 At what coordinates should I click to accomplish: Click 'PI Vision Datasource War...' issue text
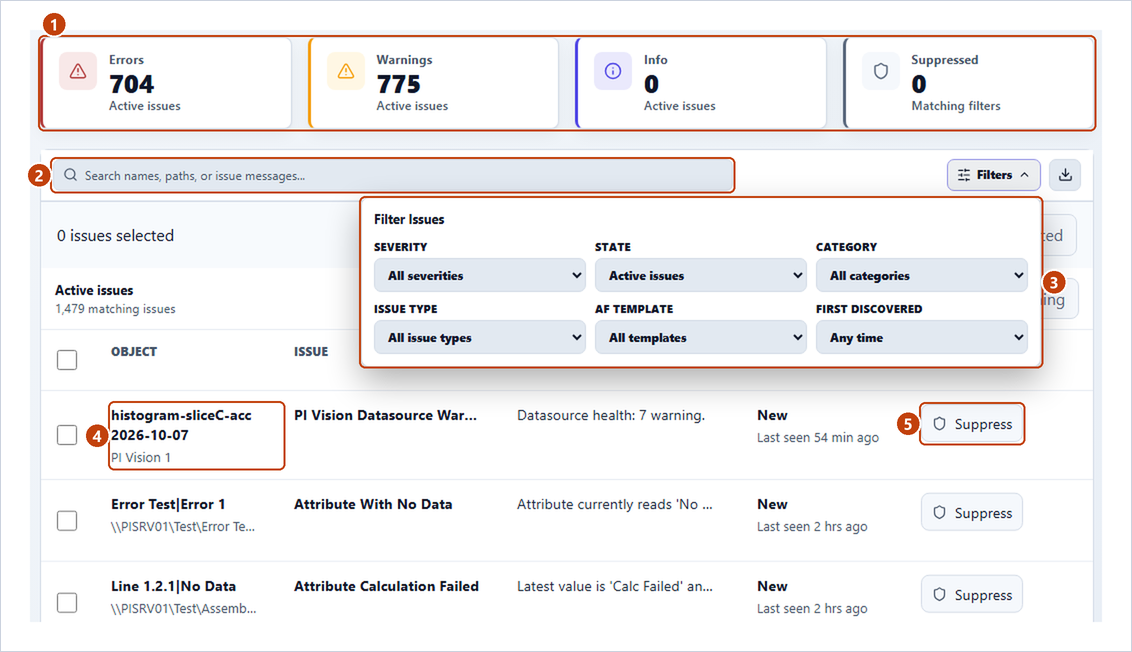tap(385, 415)
